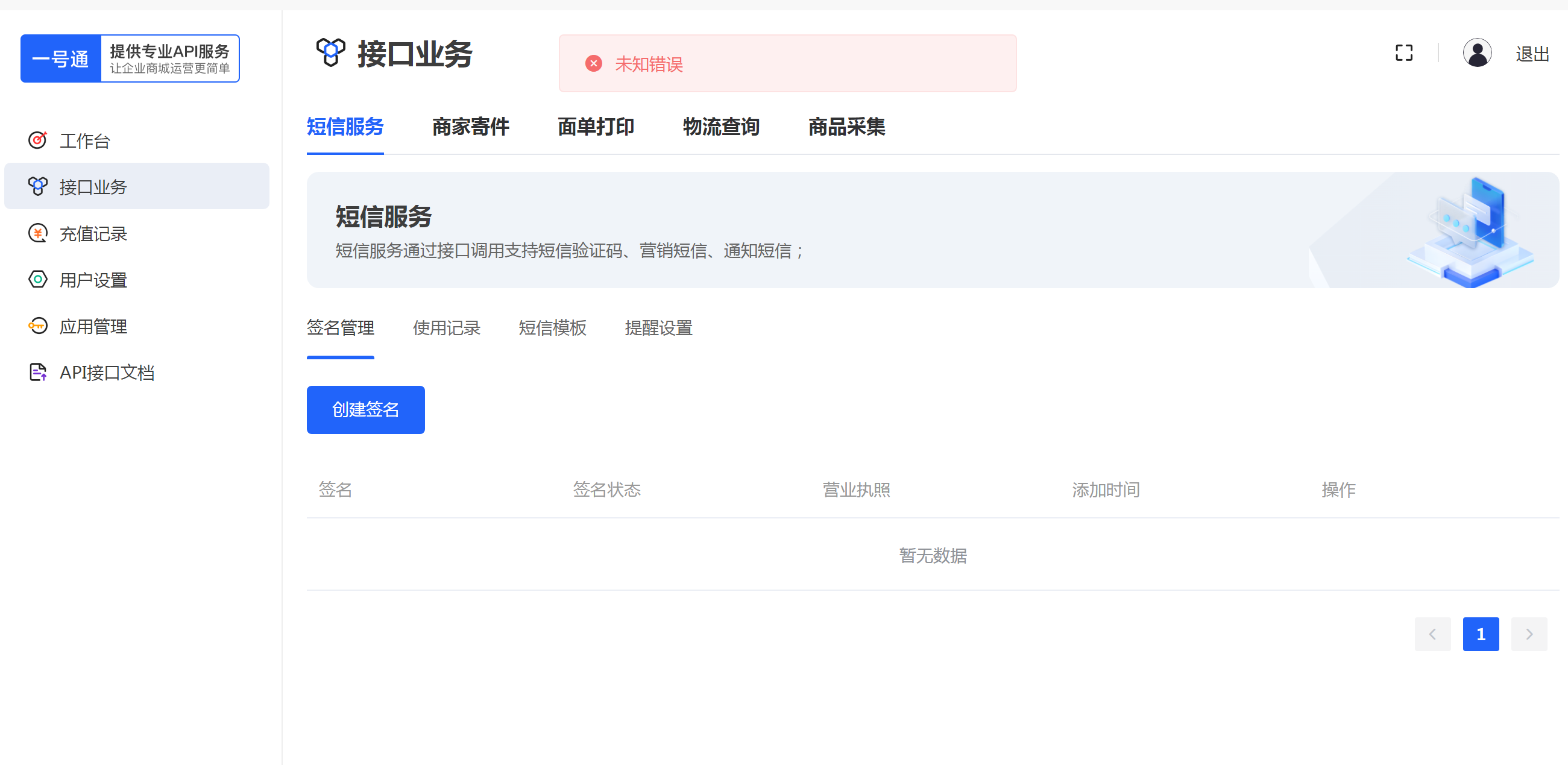Click the 一号通 logo banner
The image size is (1568, 765).
[x=130, y=58]
